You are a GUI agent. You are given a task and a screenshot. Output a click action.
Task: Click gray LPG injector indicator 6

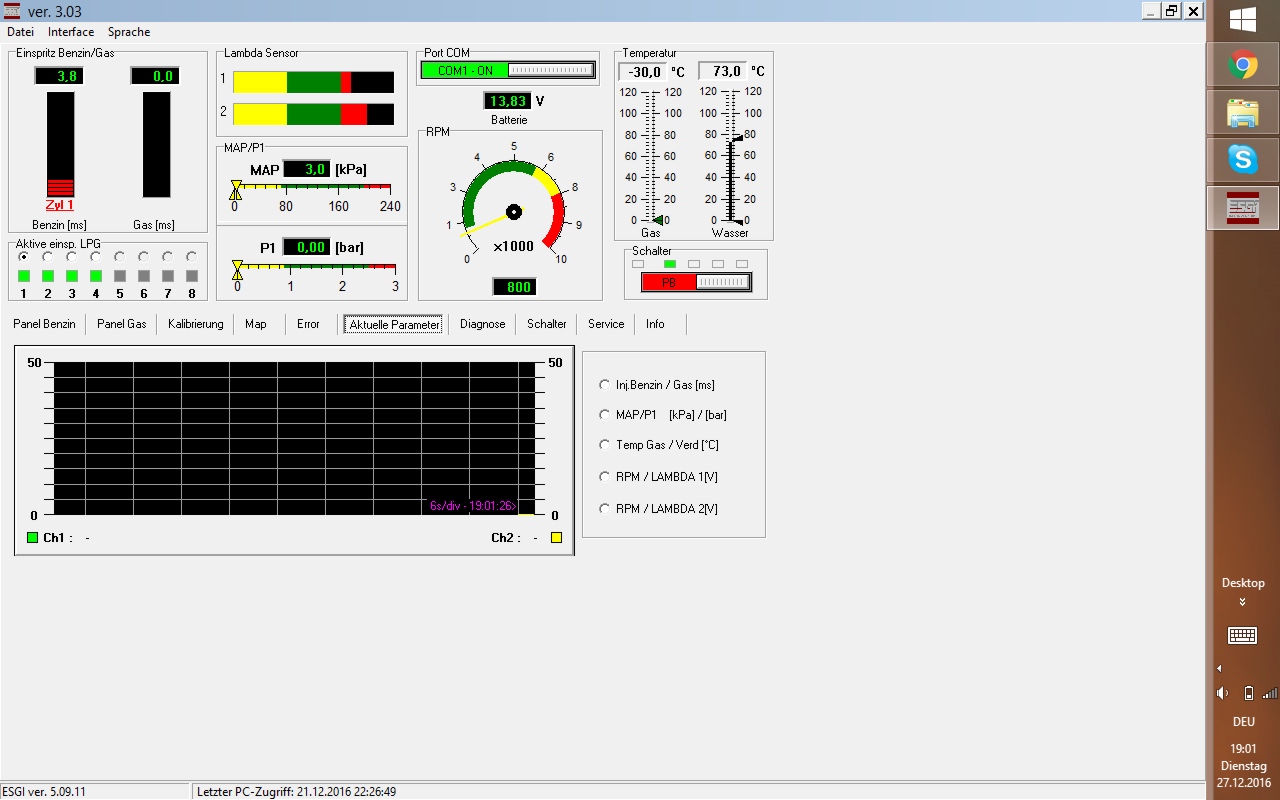point(144,276)
